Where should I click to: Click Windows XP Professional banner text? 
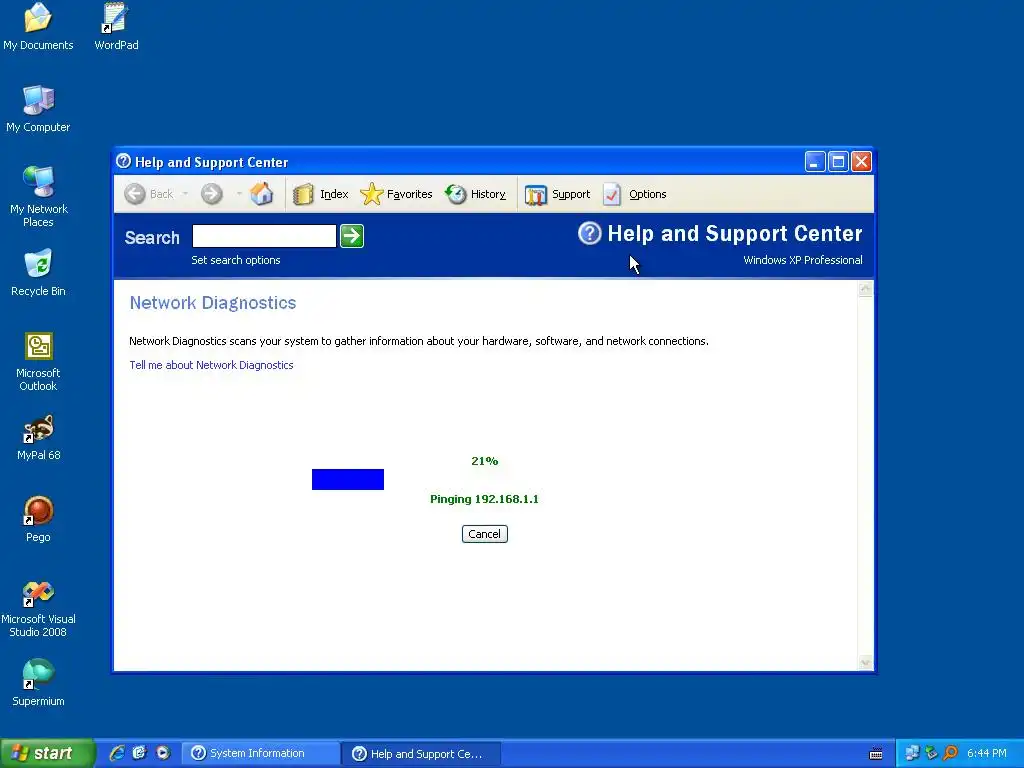(x=803, y=260)
